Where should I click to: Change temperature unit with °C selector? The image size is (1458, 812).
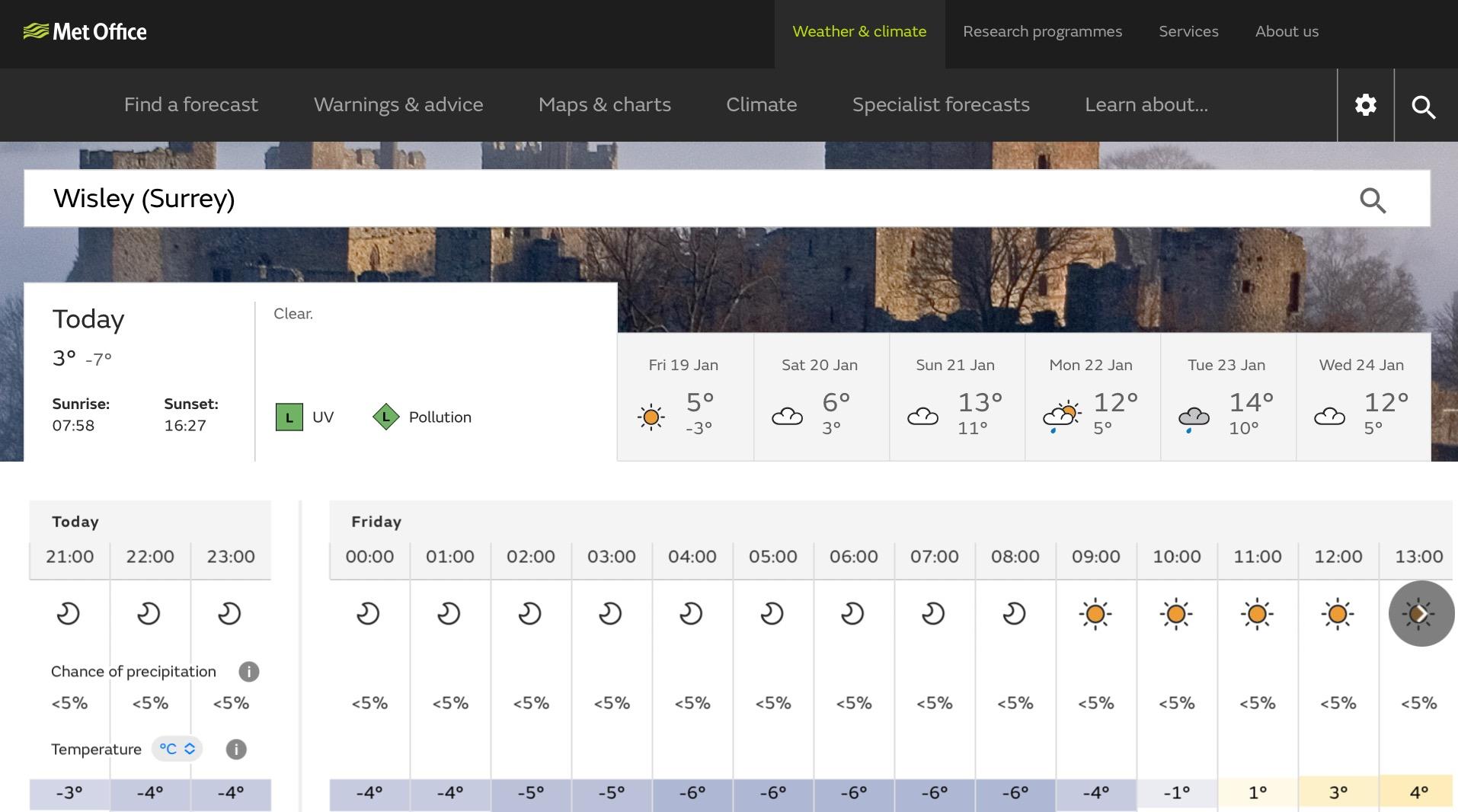pyautogui.click(x=177, y=750)
